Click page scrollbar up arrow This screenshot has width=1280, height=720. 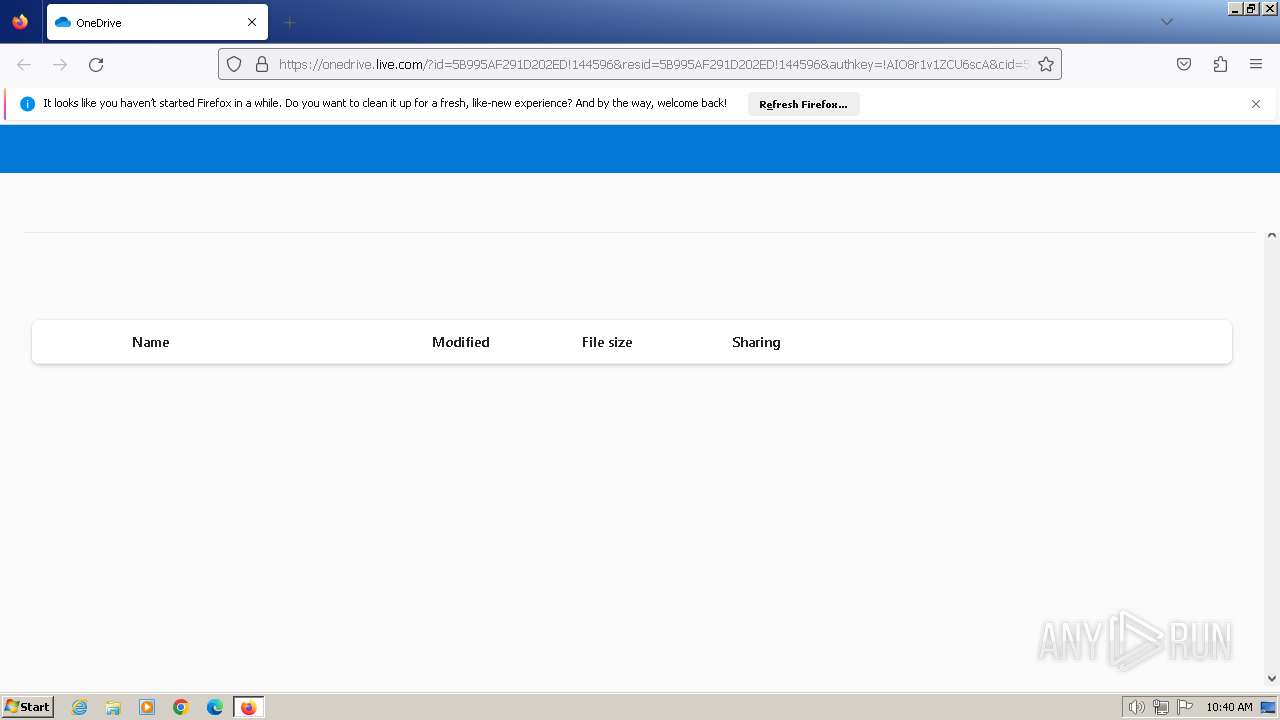coord(1272,236)
